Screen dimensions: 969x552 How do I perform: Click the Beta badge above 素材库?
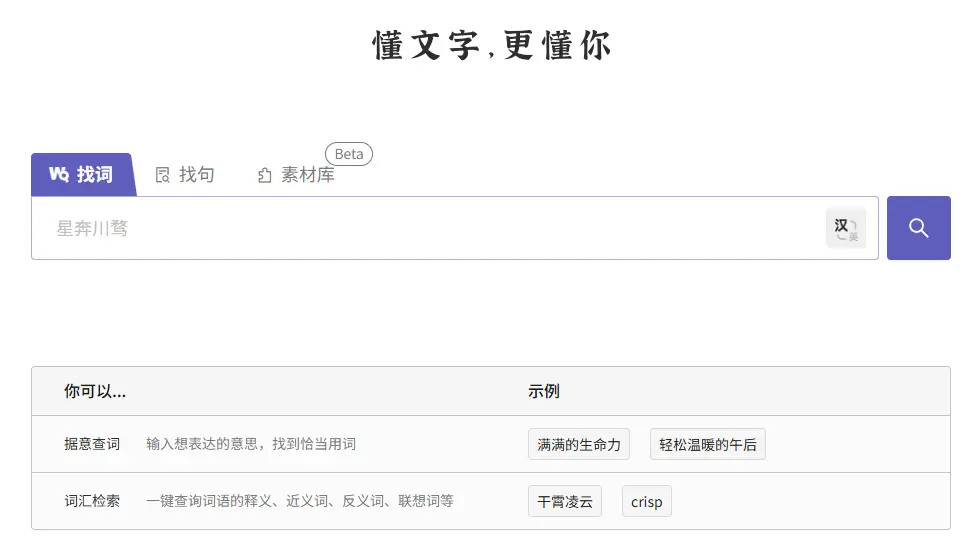[x=349, y=154]
